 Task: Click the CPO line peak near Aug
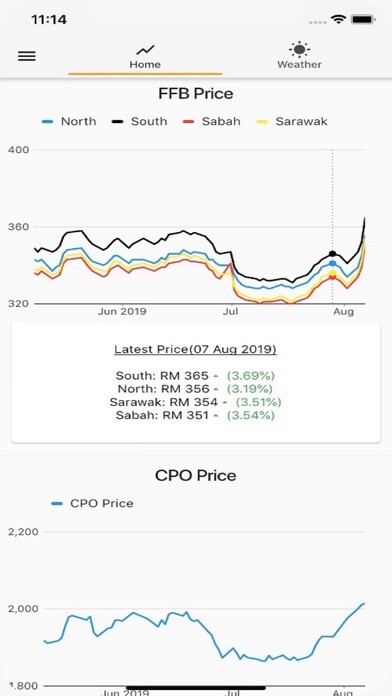pos(364,604)
